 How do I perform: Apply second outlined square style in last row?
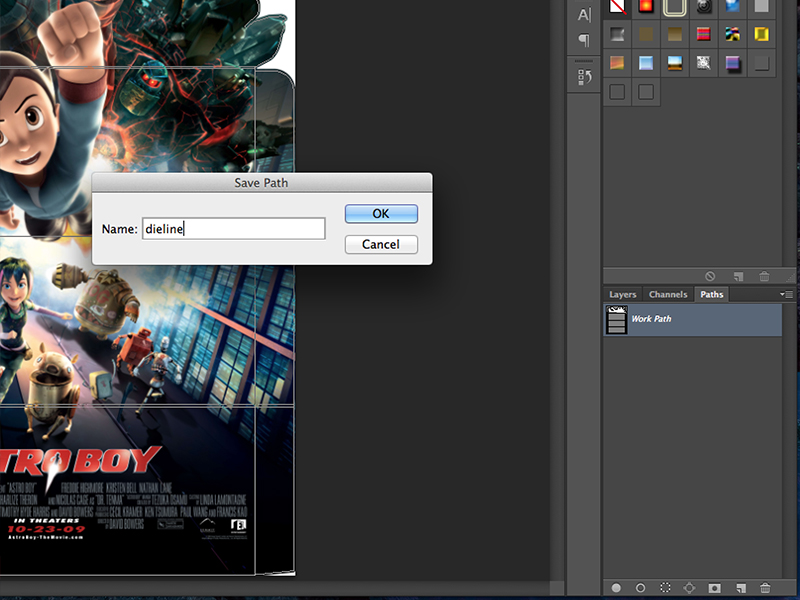pyautogui.click(x=646, y=92)
